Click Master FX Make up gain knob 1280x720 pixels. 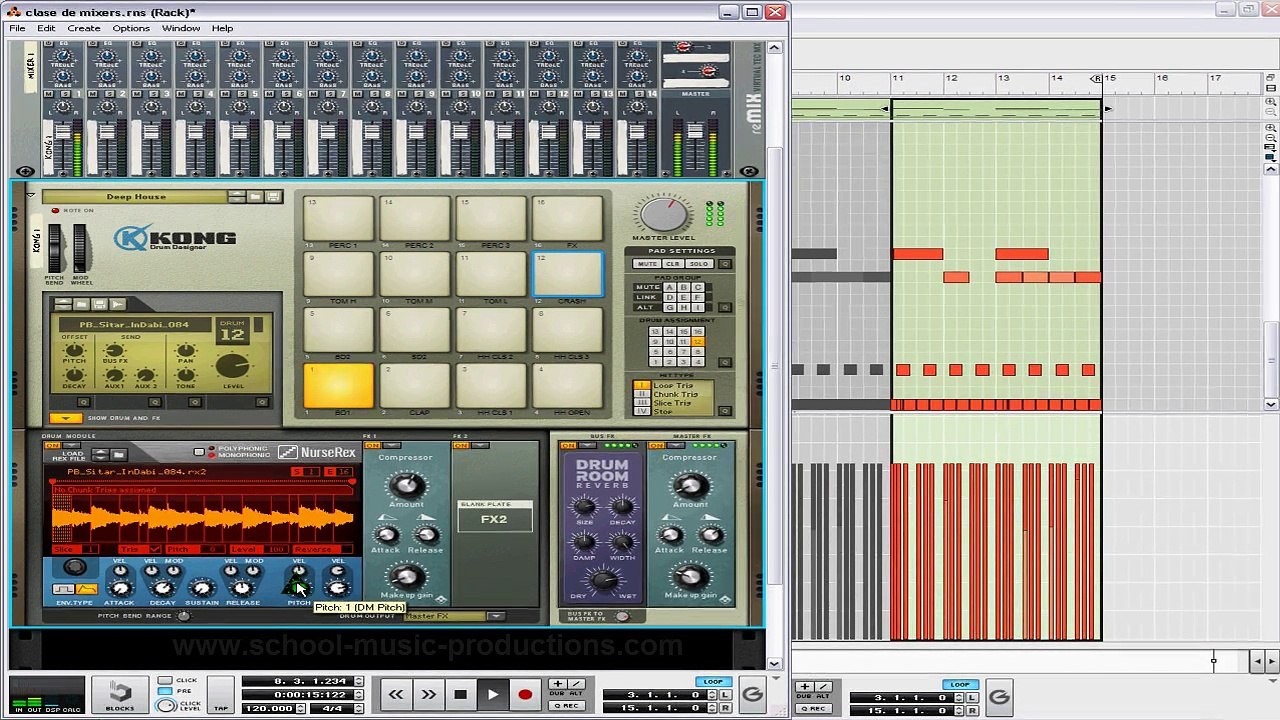click(689, 576)
